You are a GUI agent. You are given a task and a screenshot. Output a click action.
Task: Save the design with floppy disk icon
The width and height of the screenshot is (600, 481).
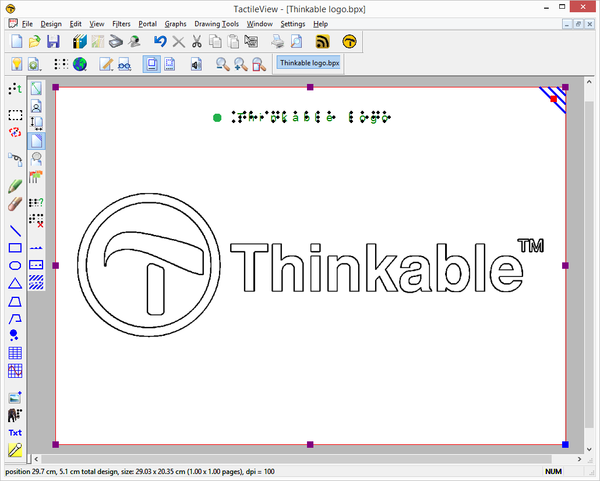pyautogui.click(x=53, y=41)
